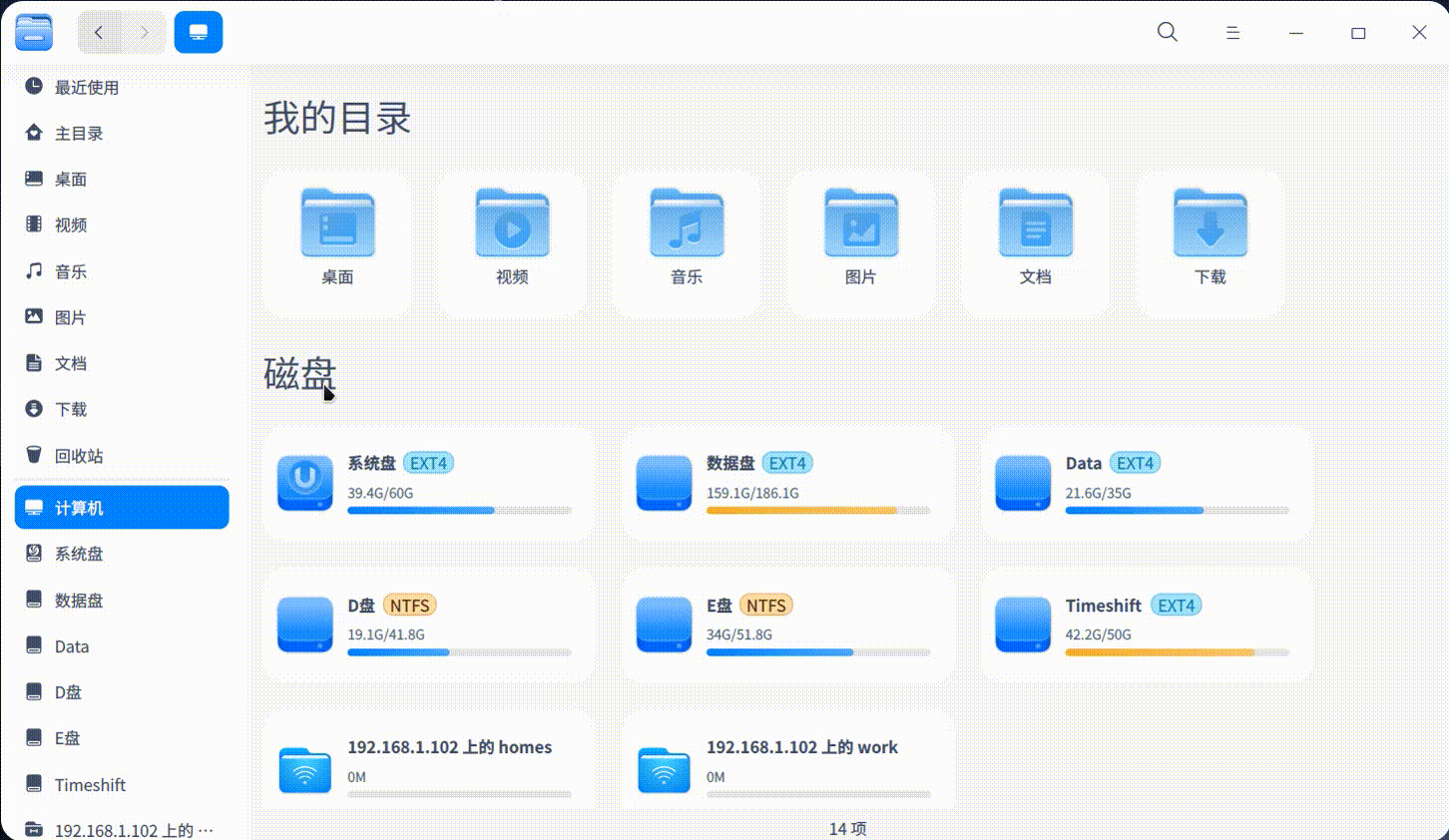Click the forward navigation arrow
Screen dimensions: 1449x840
[x=143, y=31]
